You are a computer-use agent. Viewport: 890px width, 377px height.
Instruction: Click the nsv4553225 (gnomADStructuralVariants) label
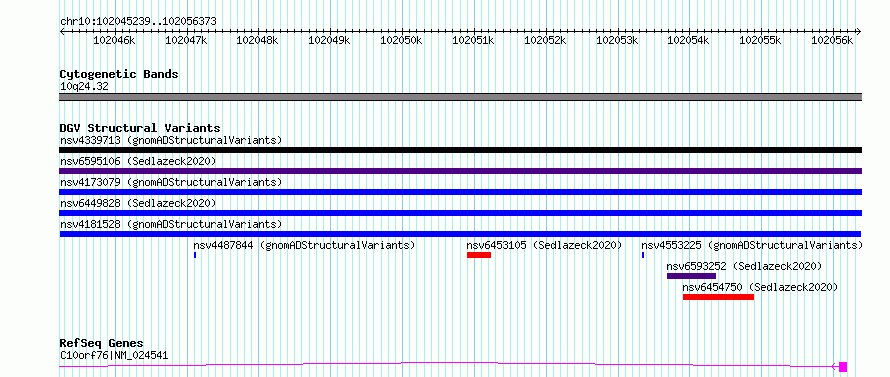pos(752,245)
